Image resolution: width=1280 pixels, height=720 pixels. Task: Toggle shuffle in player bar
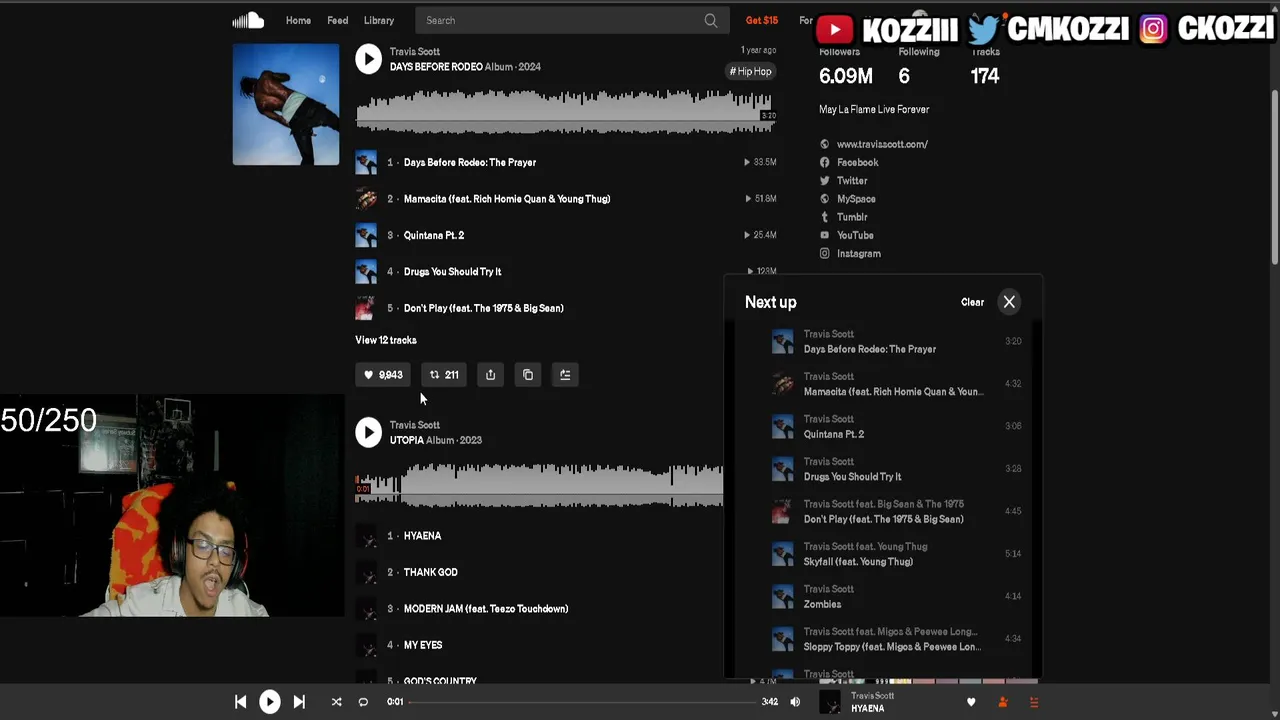pyautogui.click(x=336, y=702)
